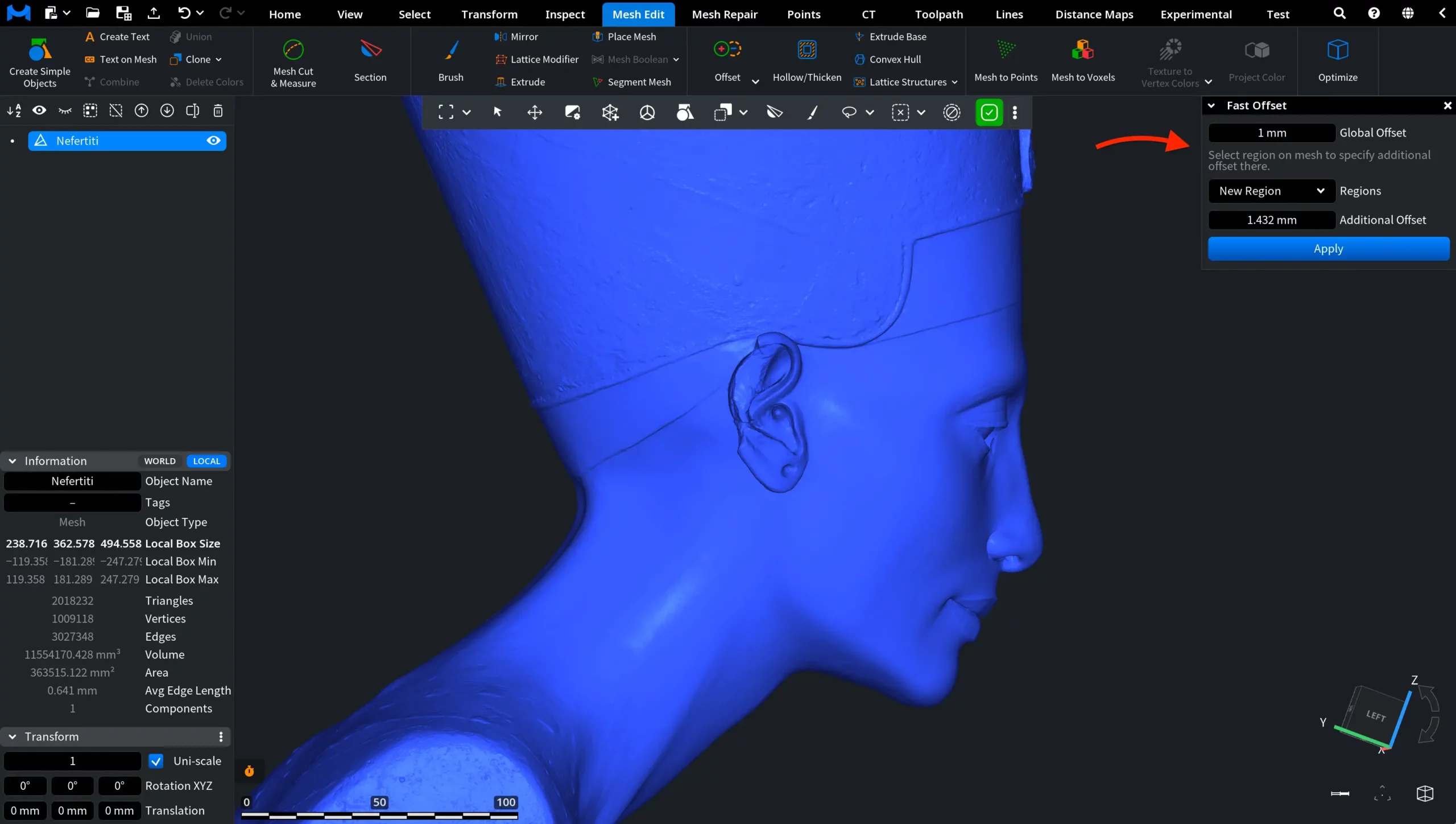1456x824 pixels.
Task: Select the move gizmo tool in viewport toolbar
Action: point(535,112)
